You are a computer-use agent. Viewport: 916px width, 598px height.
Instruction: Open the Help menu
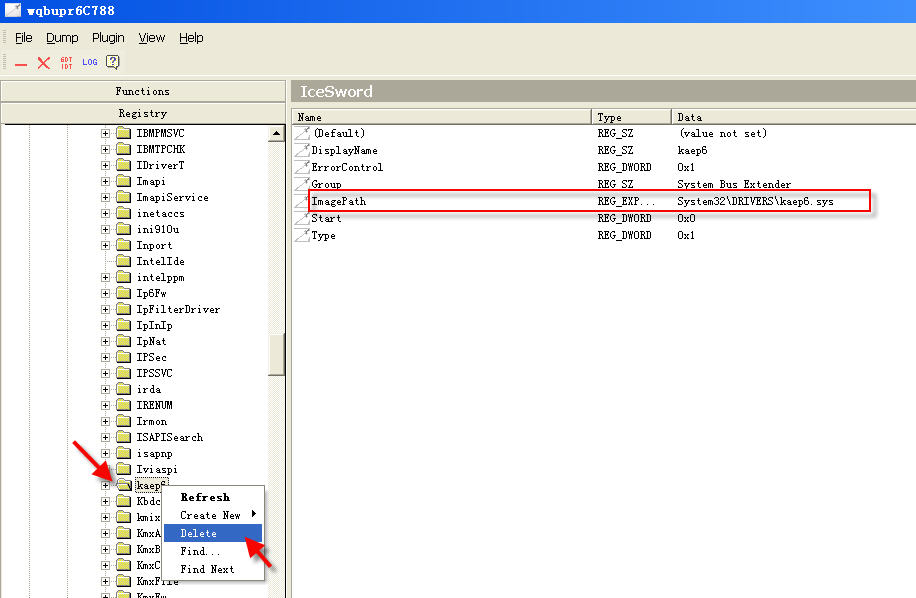click(x=191, y=38)
